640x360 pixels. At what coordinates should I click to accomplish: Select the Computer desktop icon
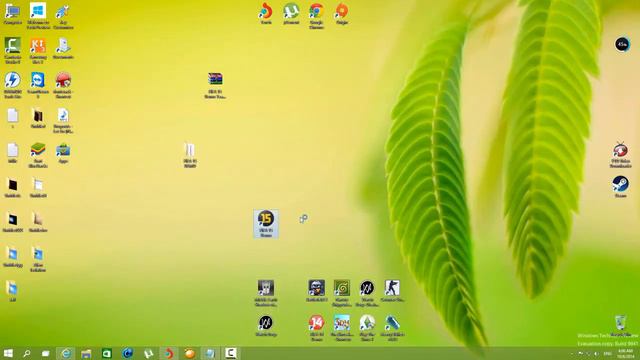13,11
